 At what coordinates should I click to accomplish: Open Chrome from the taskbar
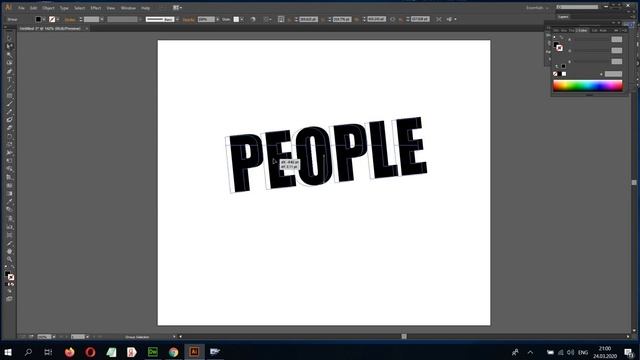[x=173, y=352]
